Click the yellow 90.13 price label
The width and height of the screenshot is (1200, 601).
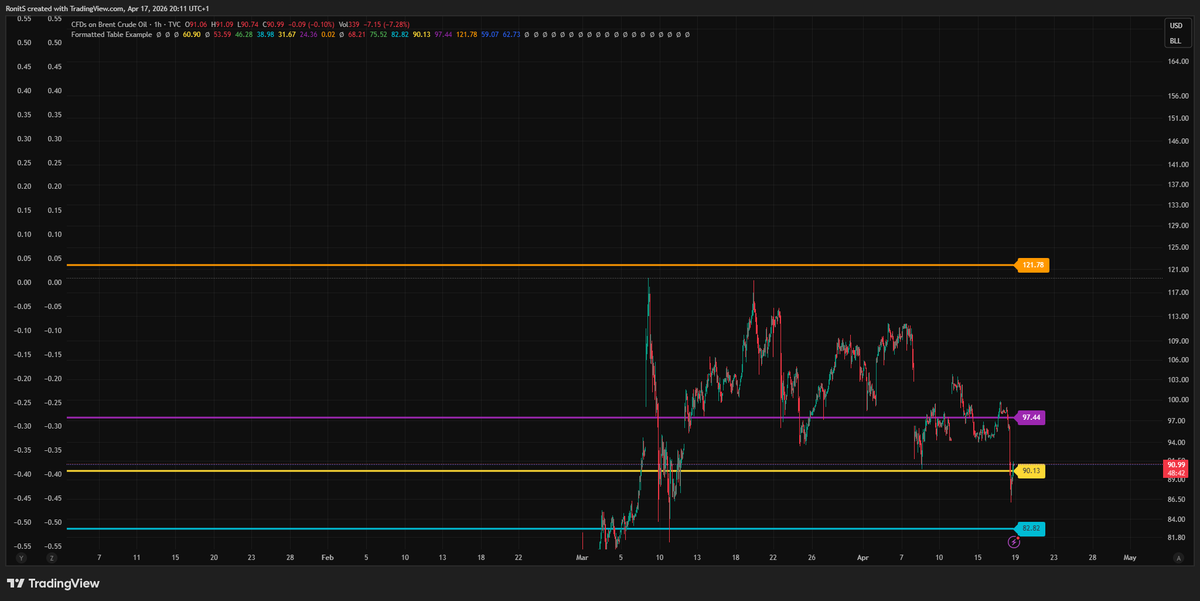1031,470
